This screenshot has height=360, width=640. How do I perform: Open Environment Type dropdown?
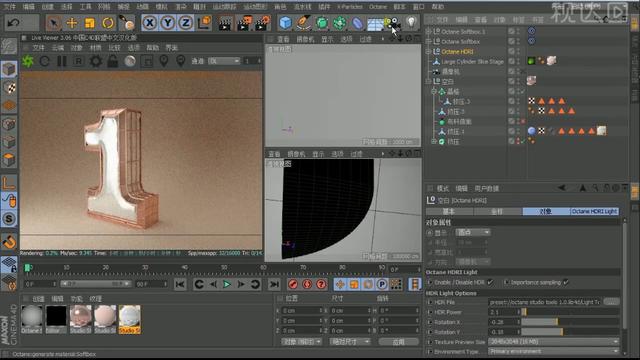coord(553,351)
